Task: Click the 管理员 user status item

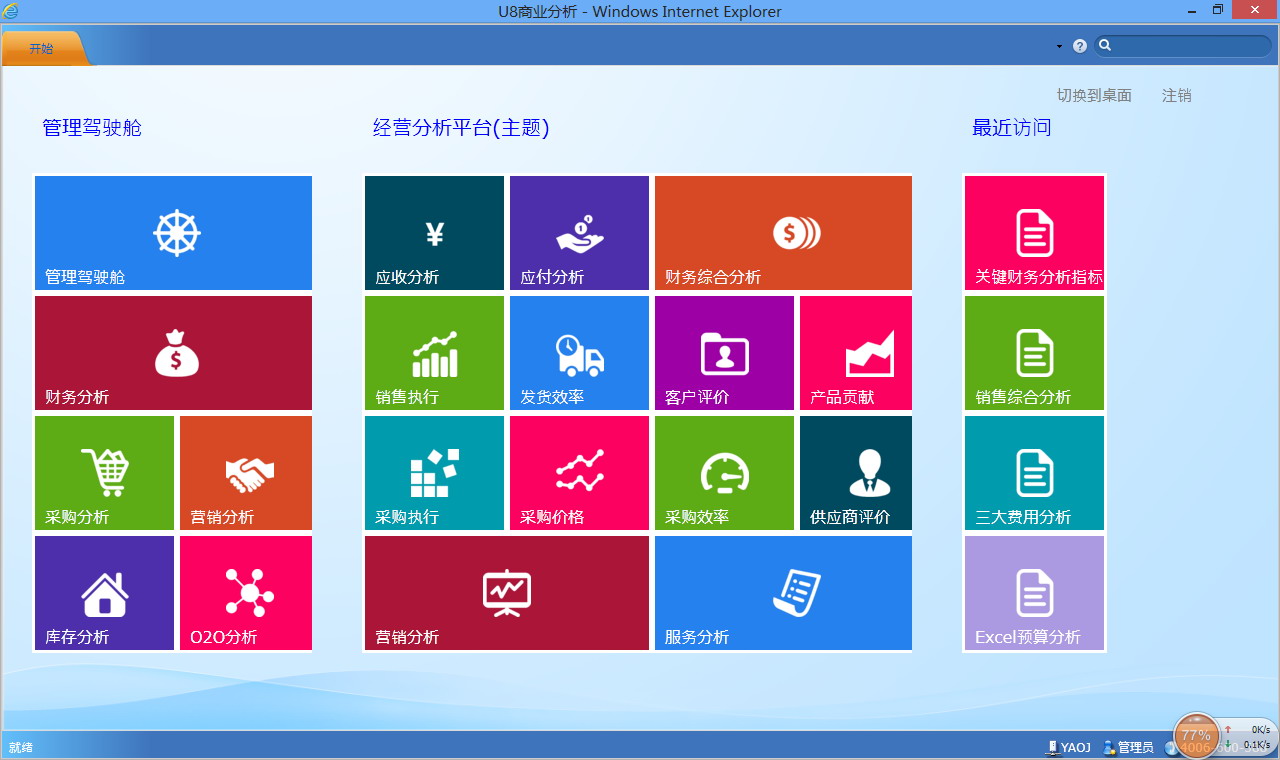Action: (x=1128, y=747)
